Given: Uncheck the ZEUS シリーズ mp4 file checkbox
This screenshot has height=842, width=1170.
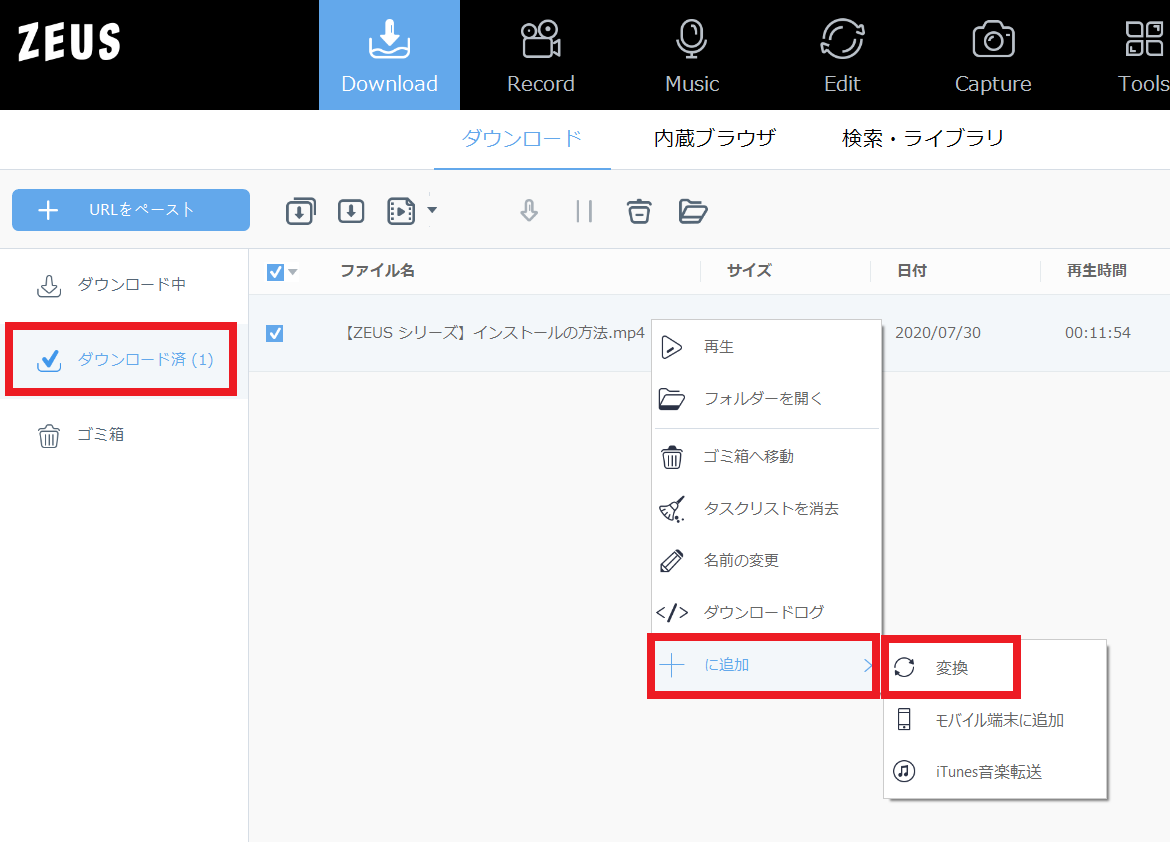Looking at the screenshot, I should [275, 333].
